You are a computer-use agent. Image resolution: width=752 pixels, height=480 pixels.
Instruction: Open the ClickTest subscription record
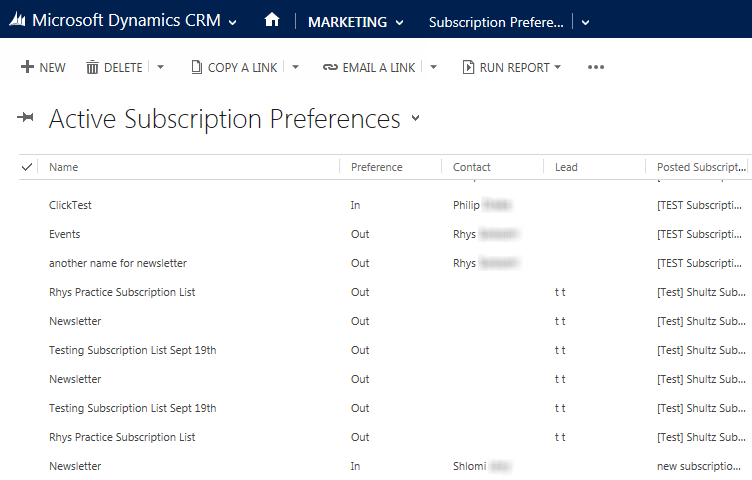70,205
